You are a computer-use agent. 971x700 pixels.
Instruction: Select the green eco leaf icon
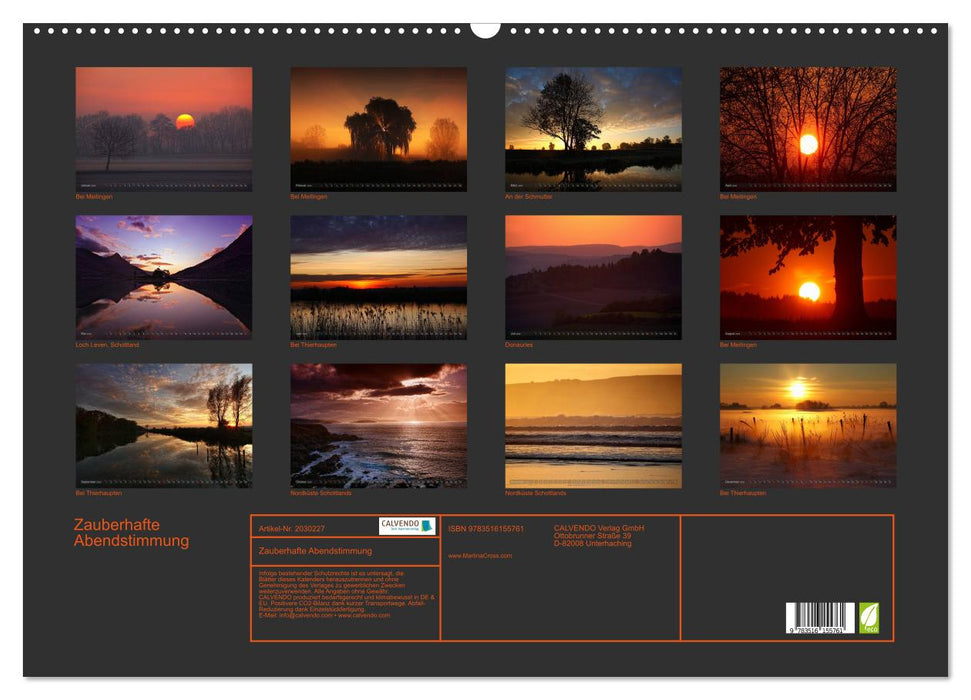click(868, 617)
